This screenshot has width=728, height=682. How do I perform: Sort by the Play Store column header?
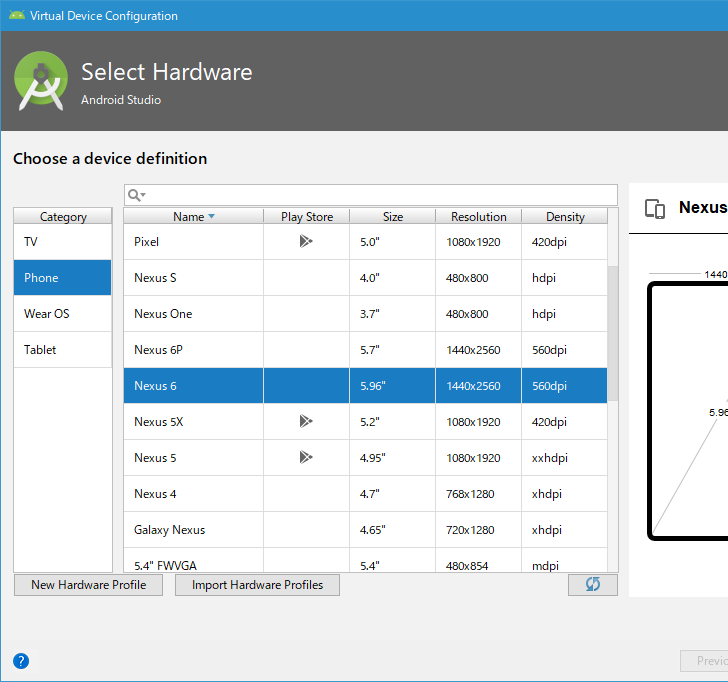(x=306, y=217)
